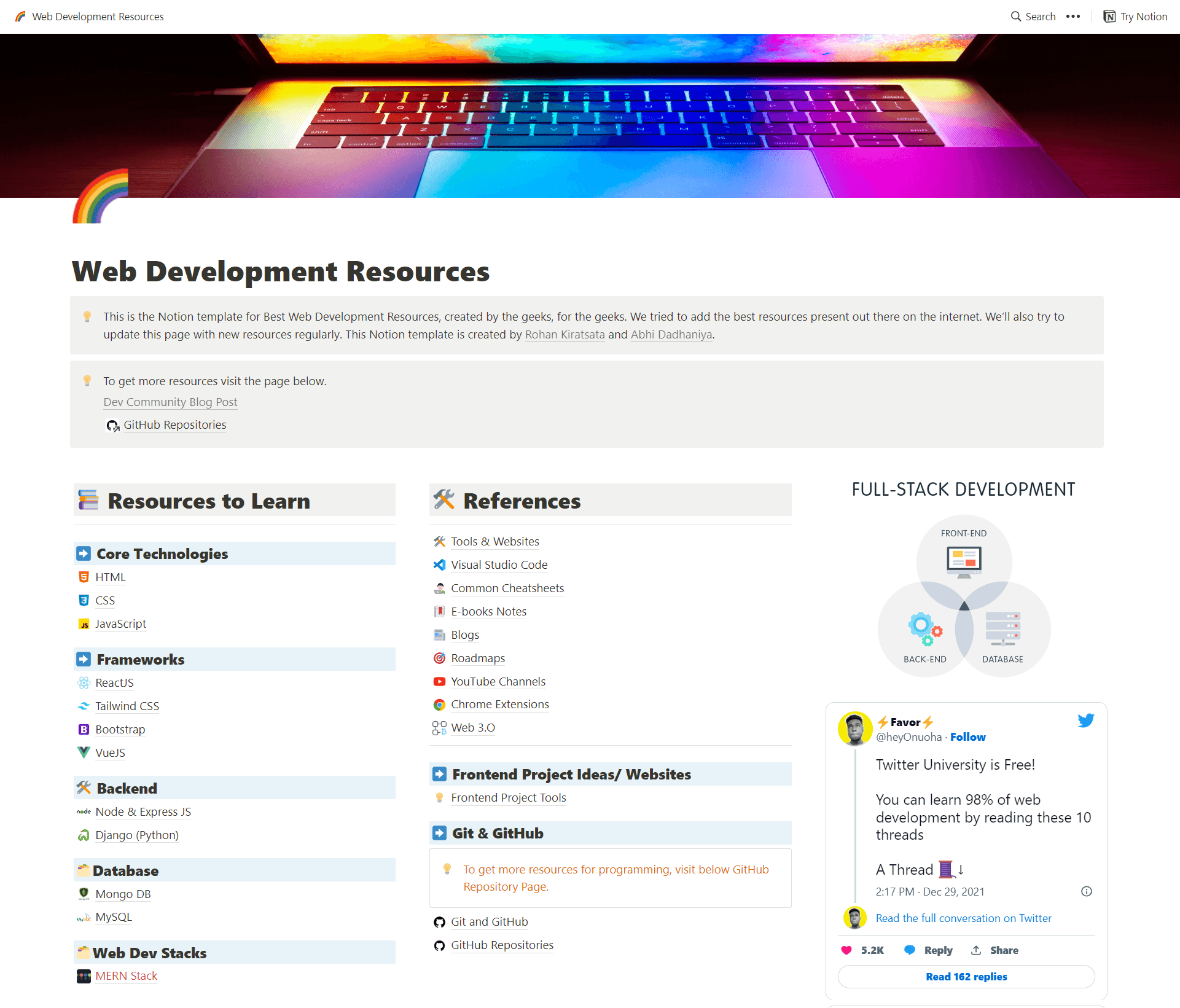Open Read the full conversation on Twitter
This screenshot has width=1180, height=1008.
point(963,918)
